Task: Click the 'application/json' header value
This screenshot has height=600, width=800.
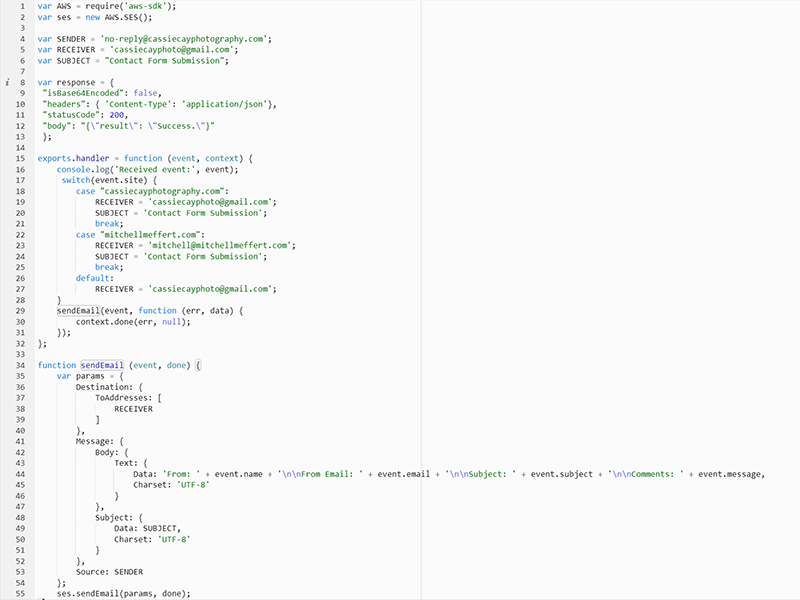Action: pos(225,104)
